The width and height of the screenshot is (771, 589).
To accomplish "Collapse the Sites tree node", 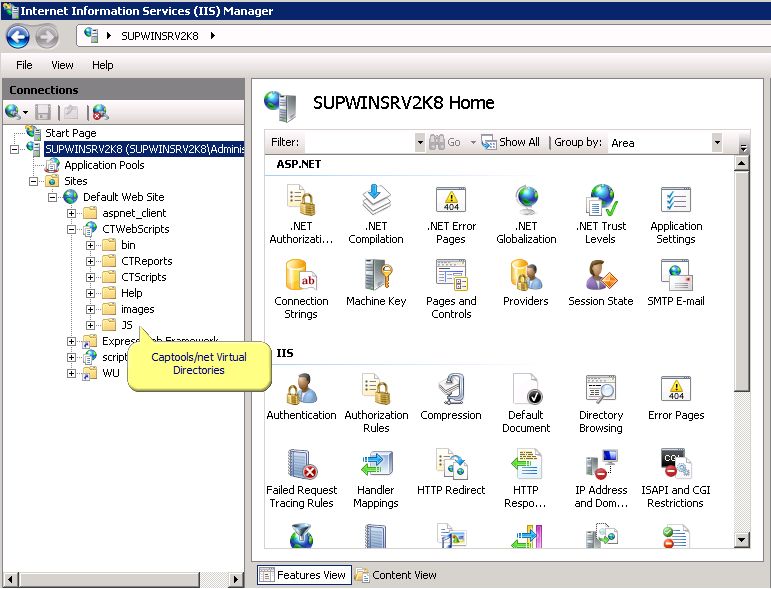I will [33, 181].
